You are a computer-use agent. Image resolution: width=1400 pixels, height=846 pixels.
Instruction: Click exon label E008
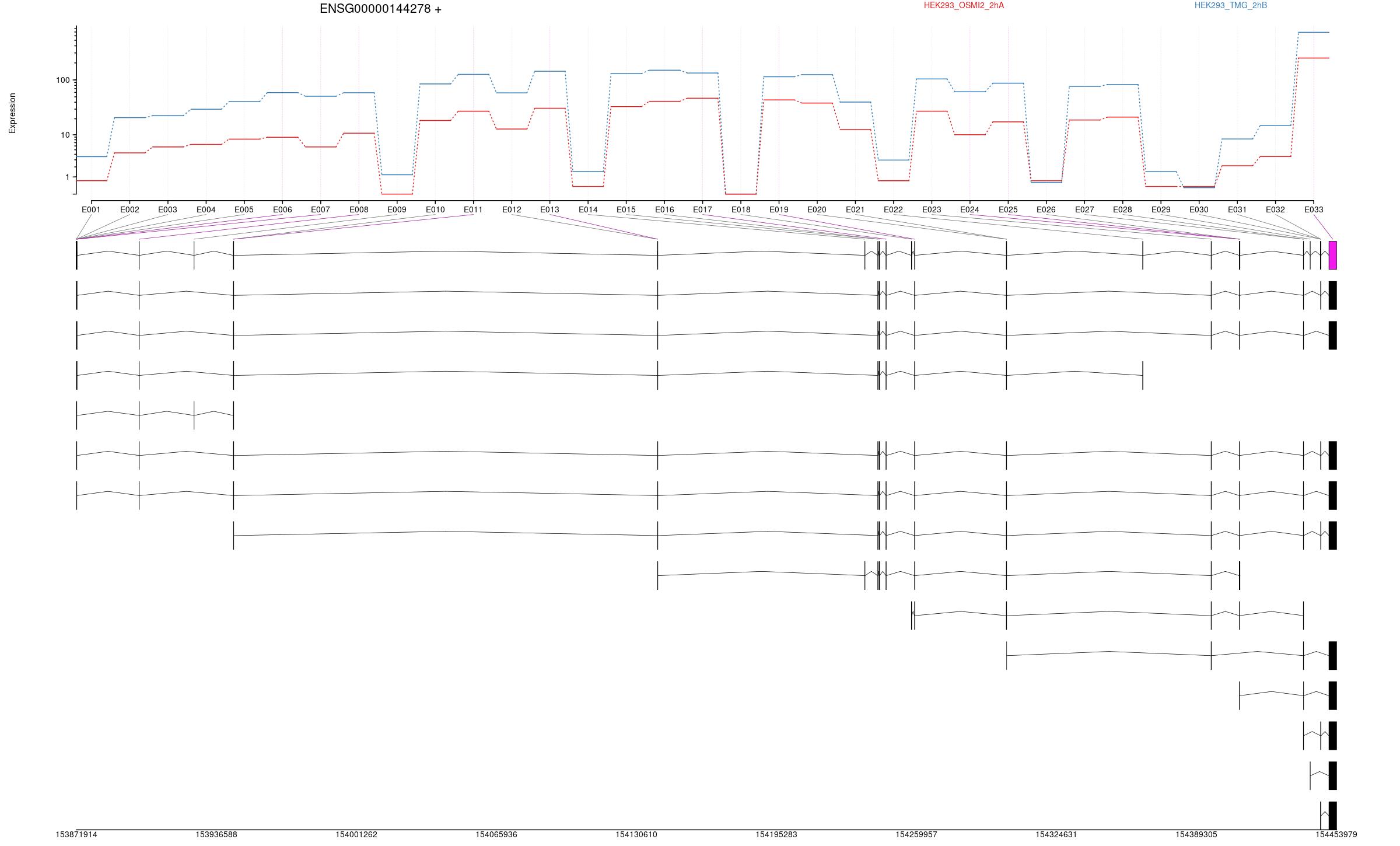359,209
